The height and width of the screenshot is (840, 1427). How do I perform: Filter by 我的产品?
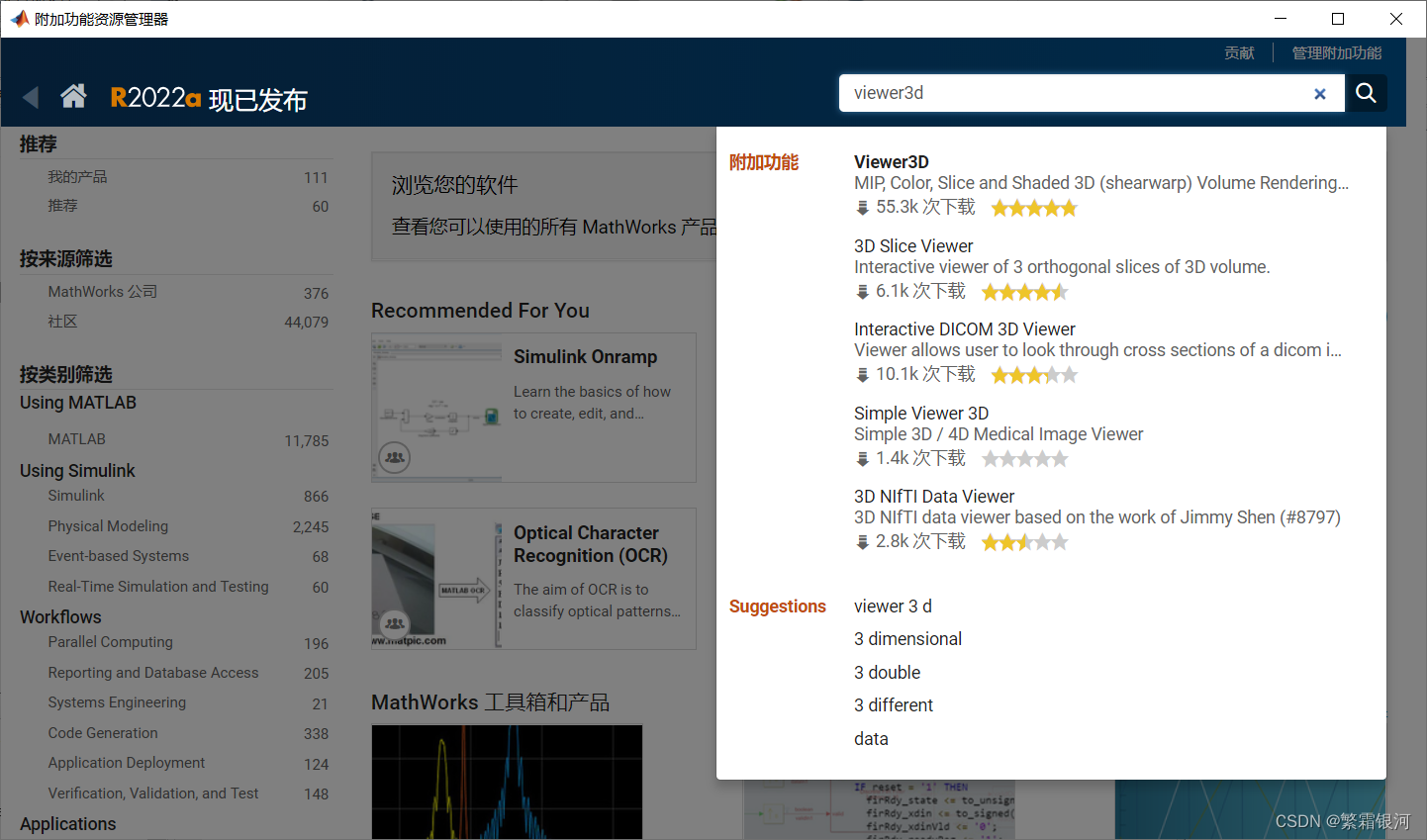(77, 177)
